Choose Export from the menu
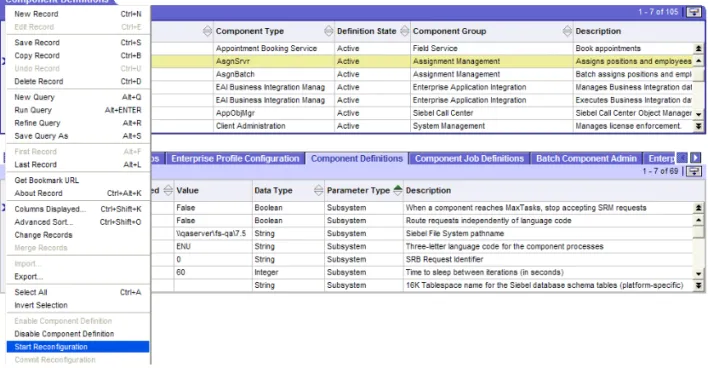The width and height of the screenshot is (708, 368). 78,277
